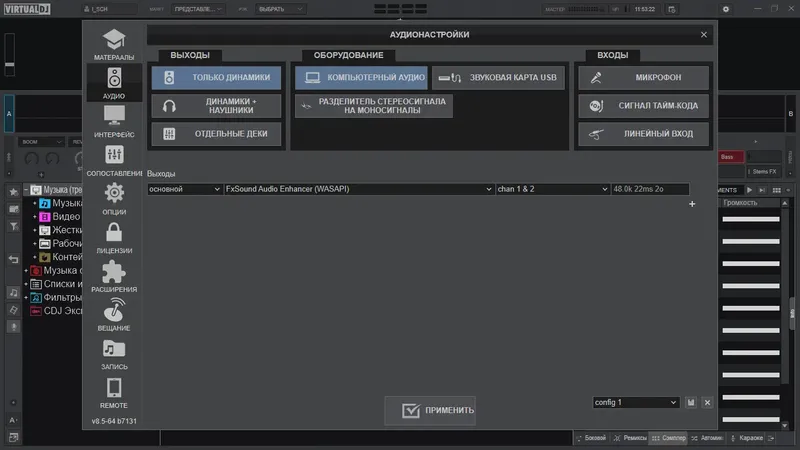Viewport: 800px width, 450px height.
Task: Click the 48.0k 22ms latency field
Action: (651, 189)
